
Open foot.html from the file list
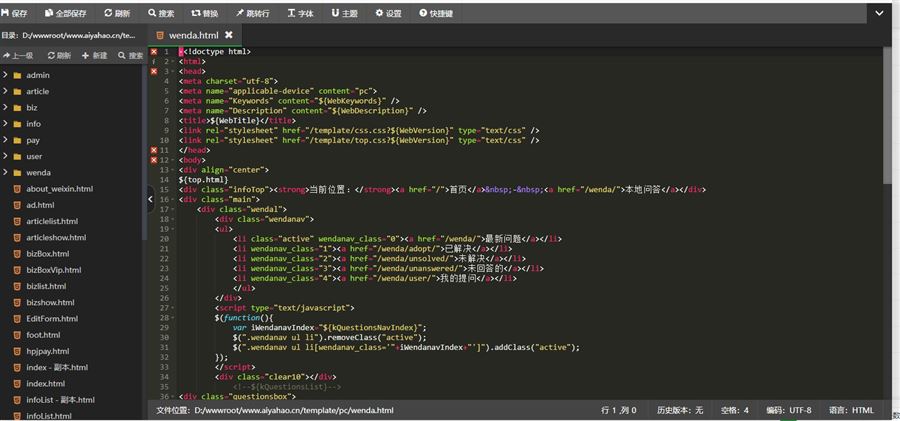pyautogui.click(x=43, y=335)
